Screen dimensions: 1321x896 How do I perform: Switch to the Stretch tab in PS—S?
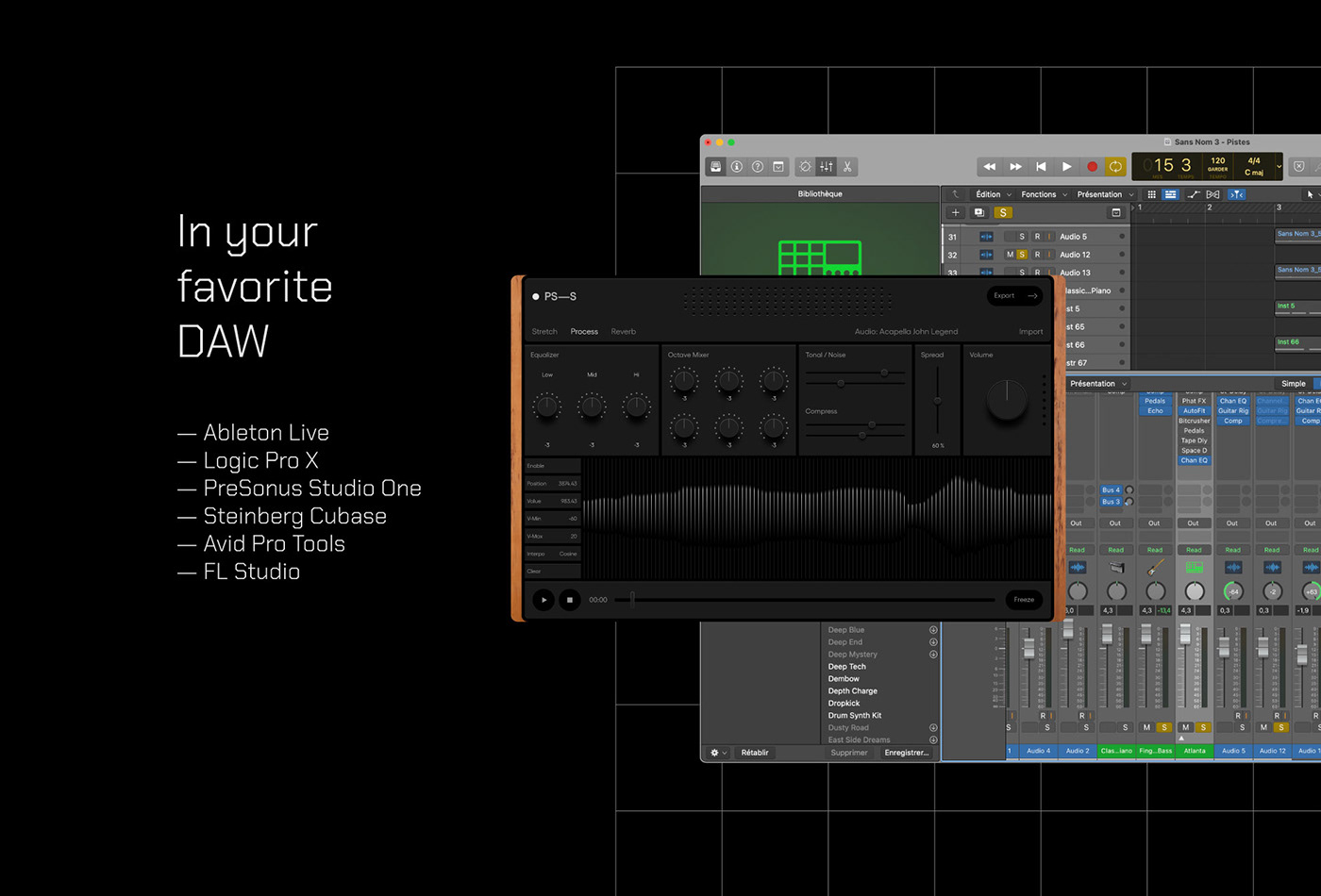544,332
